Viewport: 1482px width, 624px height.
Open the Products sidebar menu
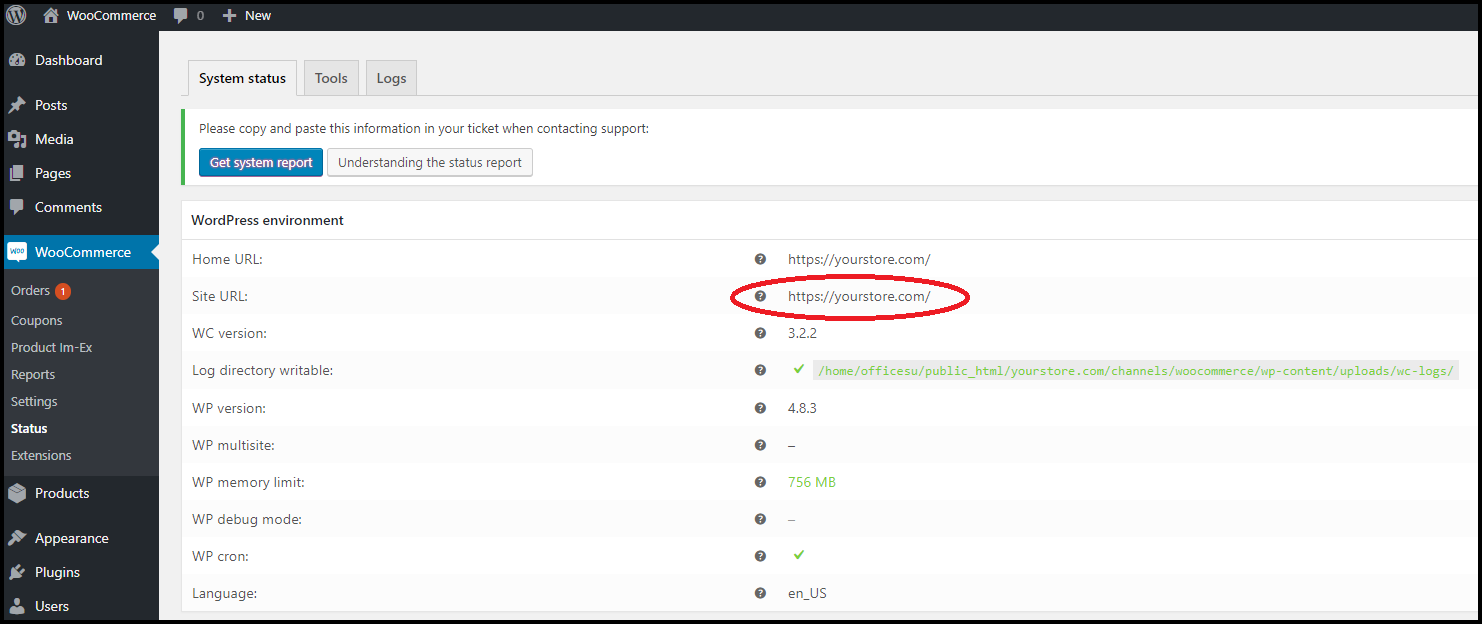(62, 493)
